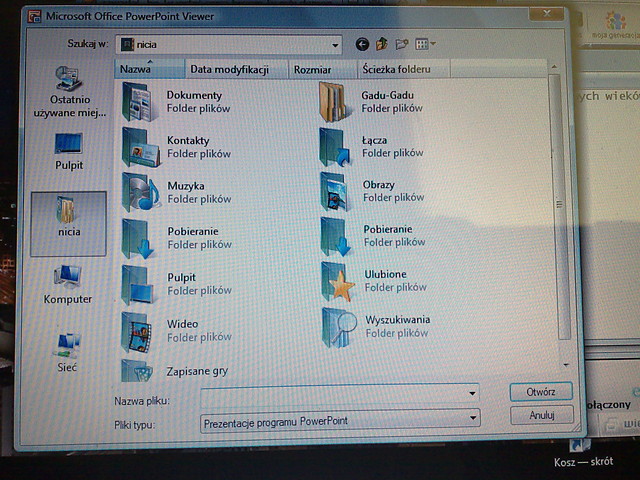Click the Łącza folder name text
Screen dimensions: 640x480
coord(374,140)
